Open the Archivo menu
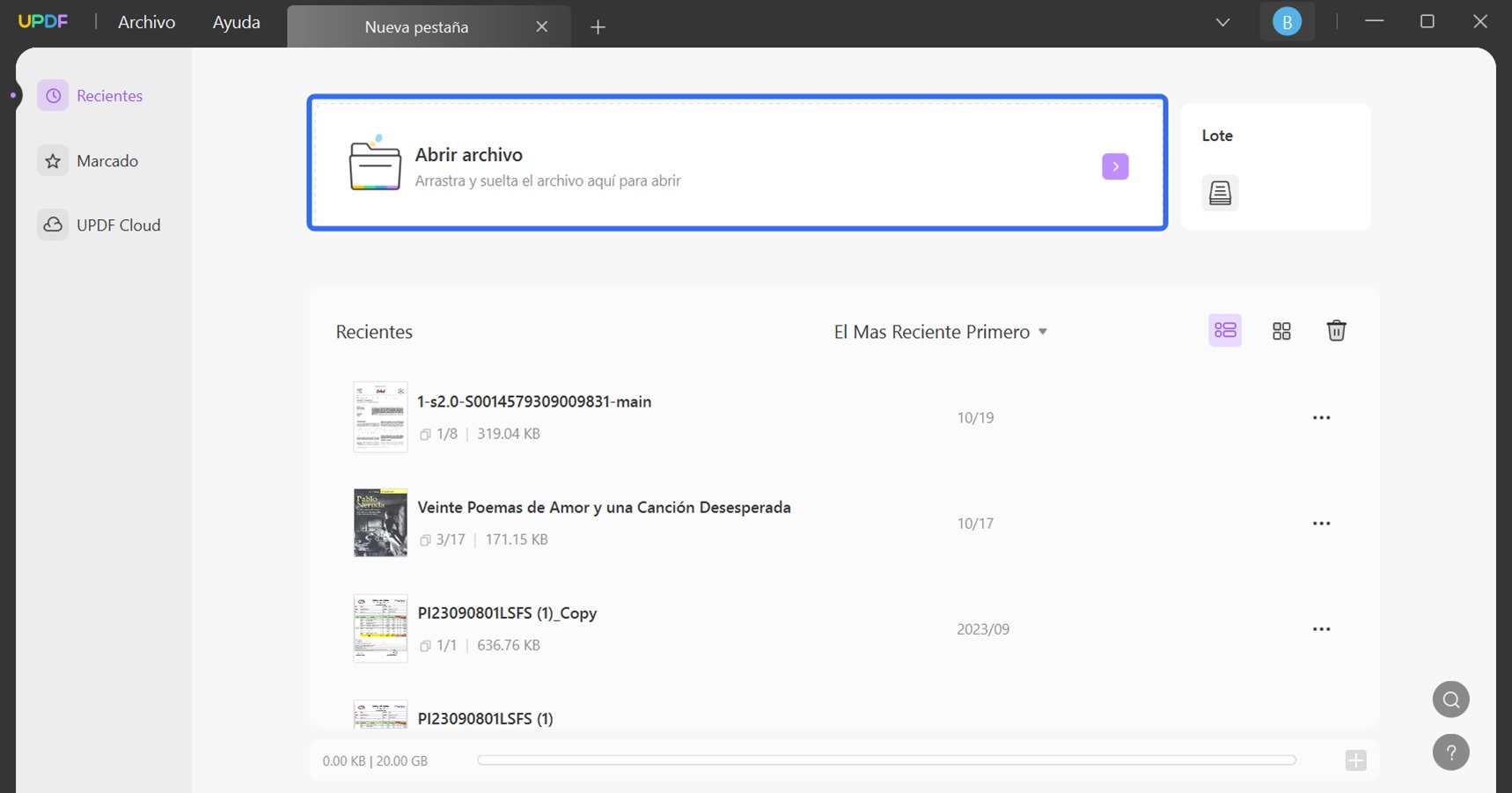 (x=146, y=22)
